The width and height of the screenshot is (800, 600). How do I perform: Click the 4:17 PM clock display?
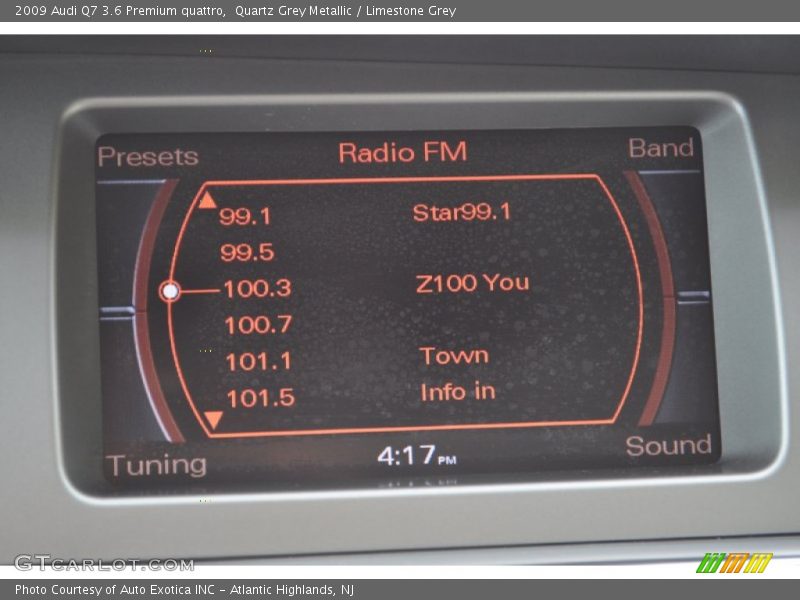[417, 455]
